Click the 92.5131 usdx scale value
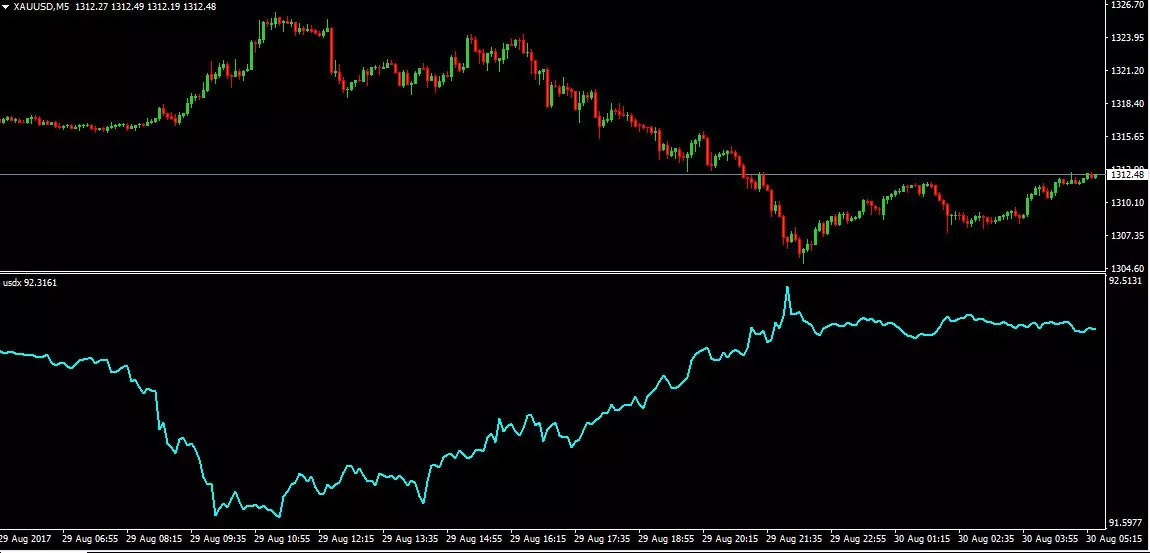Screen dimensions: 1150x553 pos(1127,281)
